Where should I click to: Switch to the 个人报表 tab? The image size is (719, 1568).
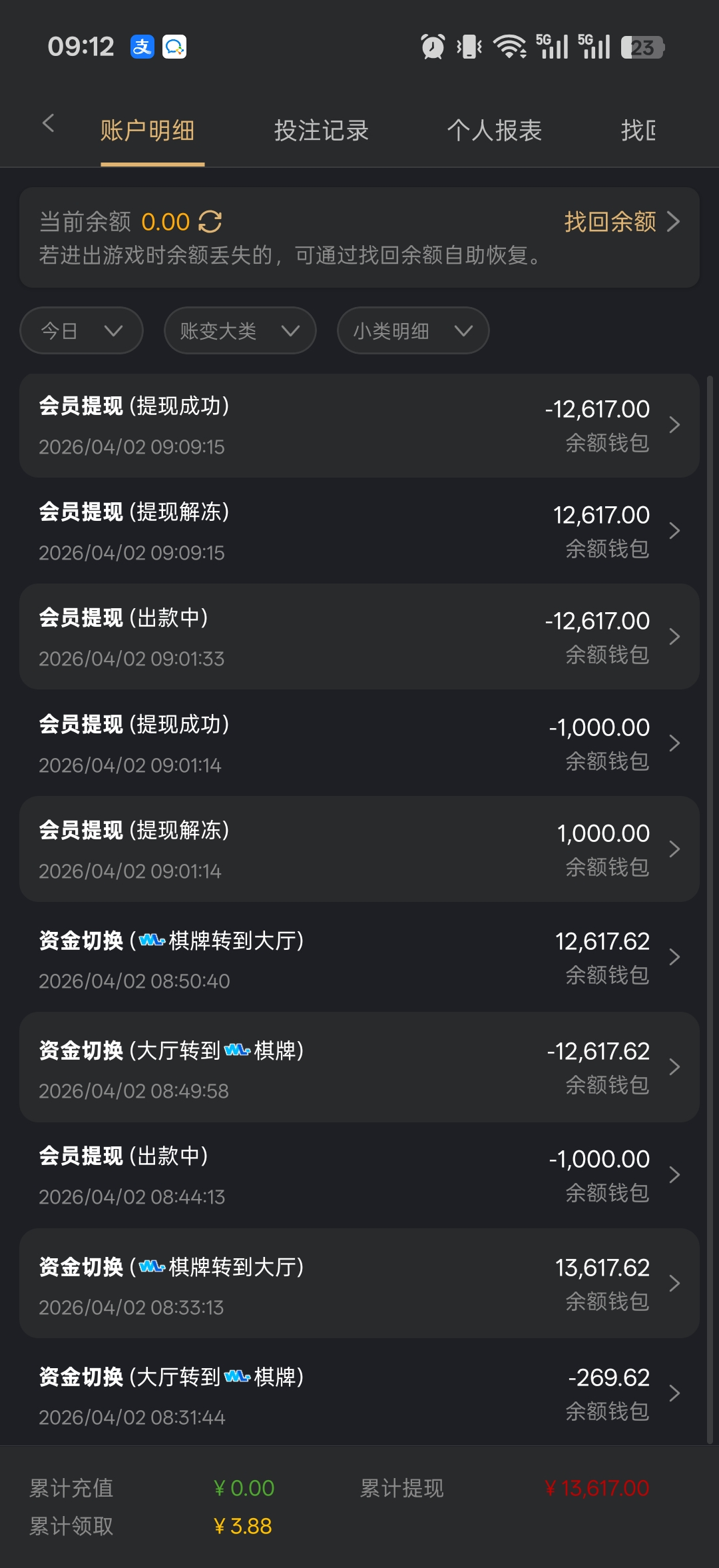(494, 131)
